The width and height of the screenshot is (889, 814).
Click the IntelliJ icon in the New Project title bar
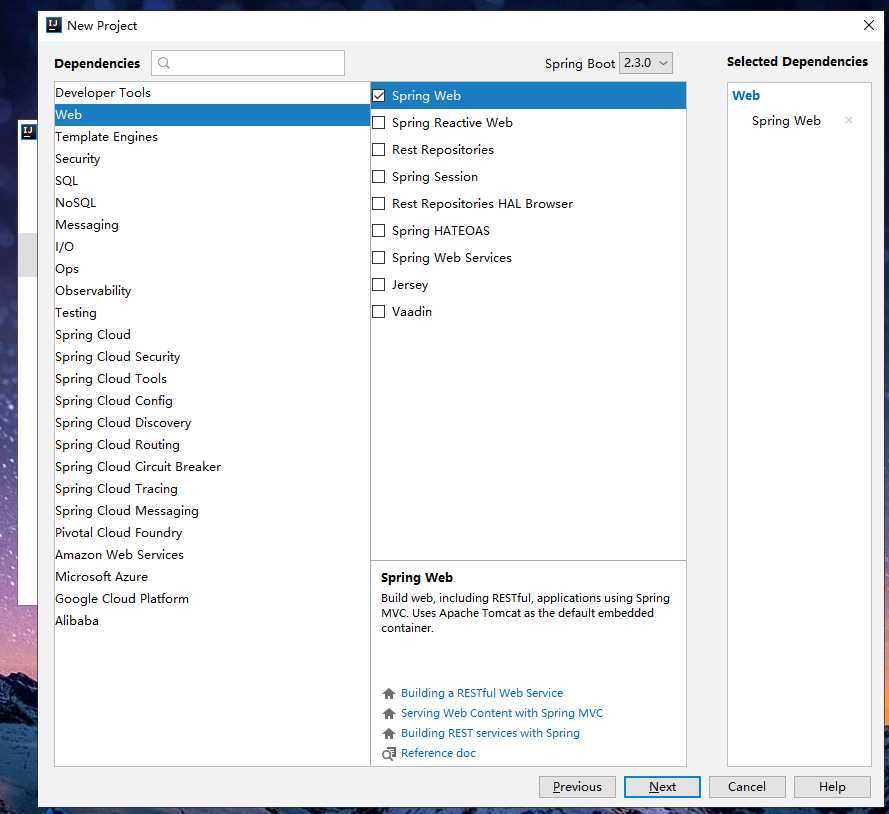54,25
